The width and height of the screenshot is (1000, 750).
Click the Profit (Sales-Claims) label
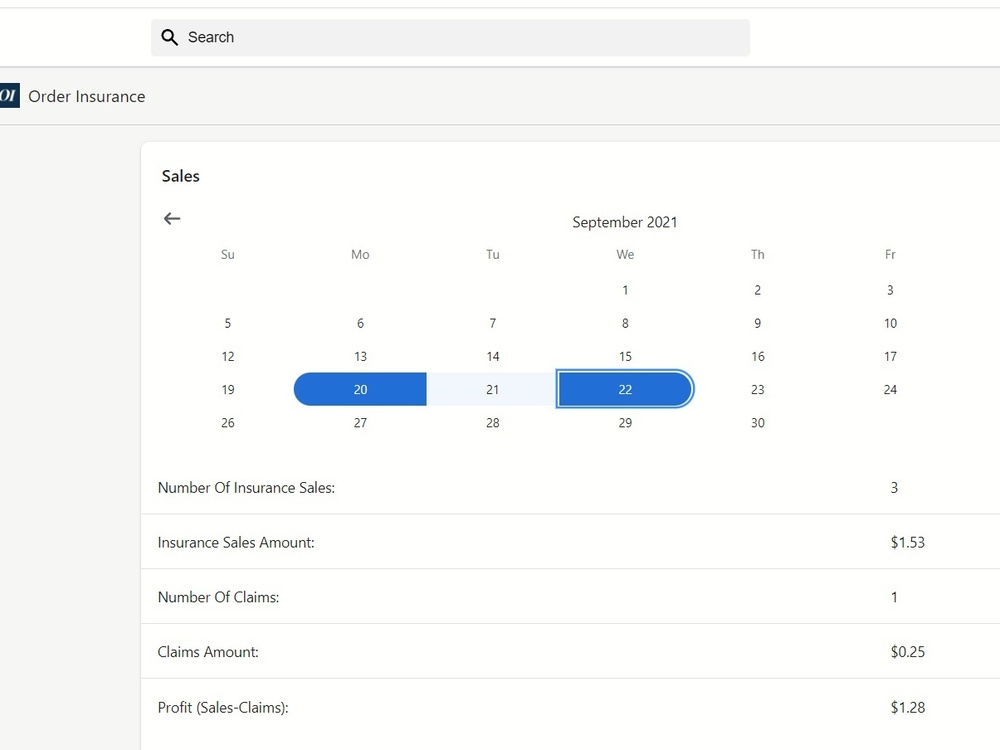click(x=223, y=708)
